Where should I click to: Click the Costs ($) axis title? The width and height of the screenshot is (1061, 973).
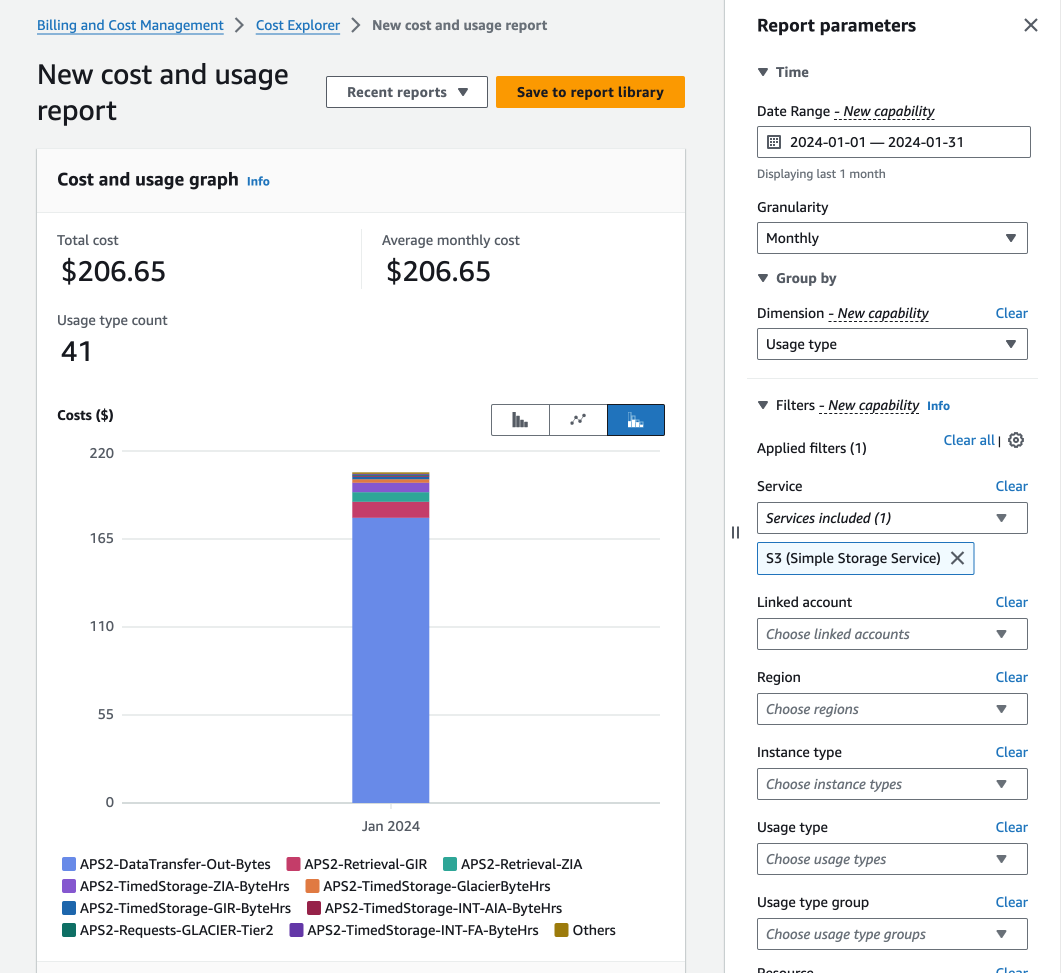coord(85,415)
